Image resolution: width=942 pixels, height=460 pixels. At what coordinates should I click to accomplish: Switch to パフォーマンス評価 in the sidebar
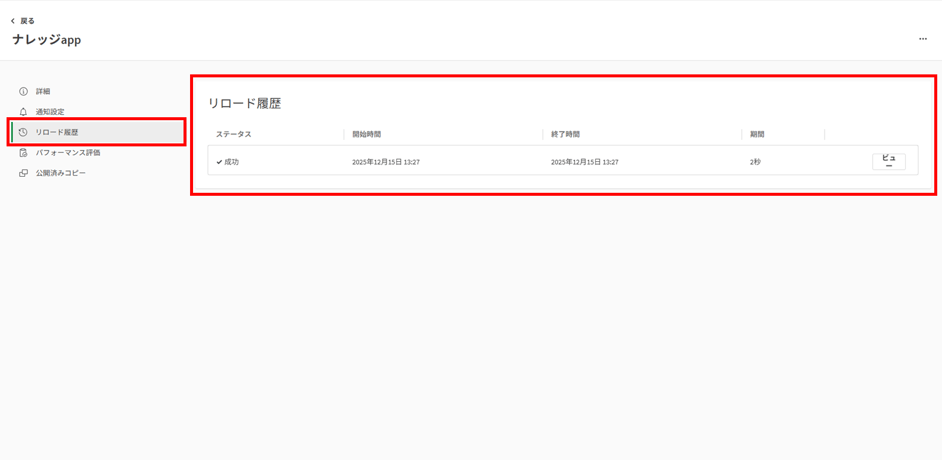(x=68, y=153)
